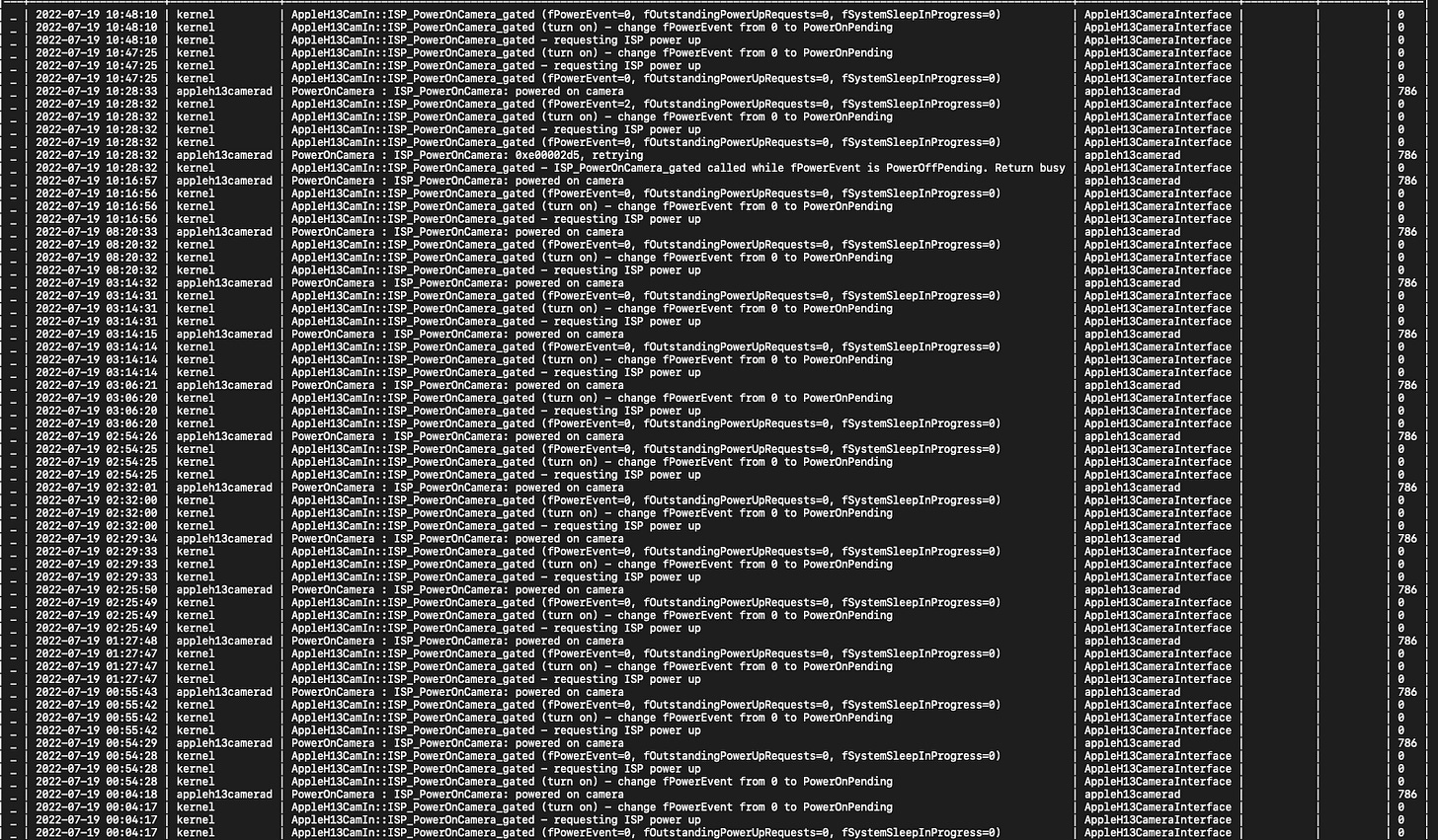Select timestamp 2022-07-19 08:20:33
This screenshot has height=840, width=1438.
pyautogui.click(x=96, y=232)
